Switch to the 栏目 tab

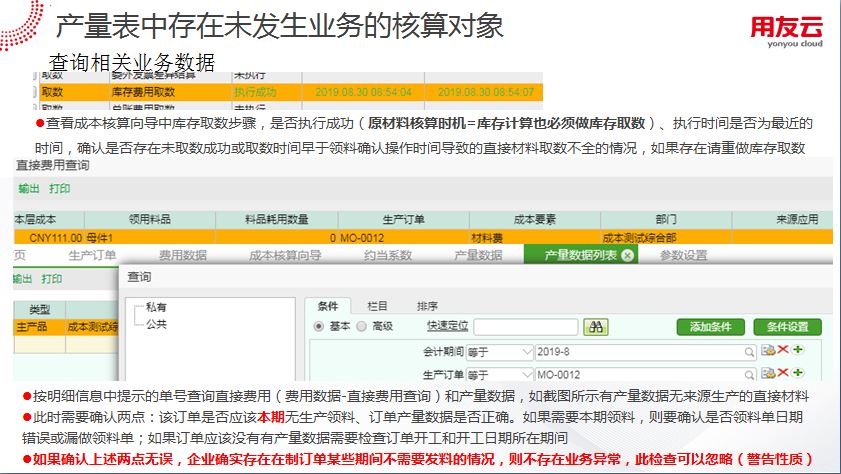[378, 305]
